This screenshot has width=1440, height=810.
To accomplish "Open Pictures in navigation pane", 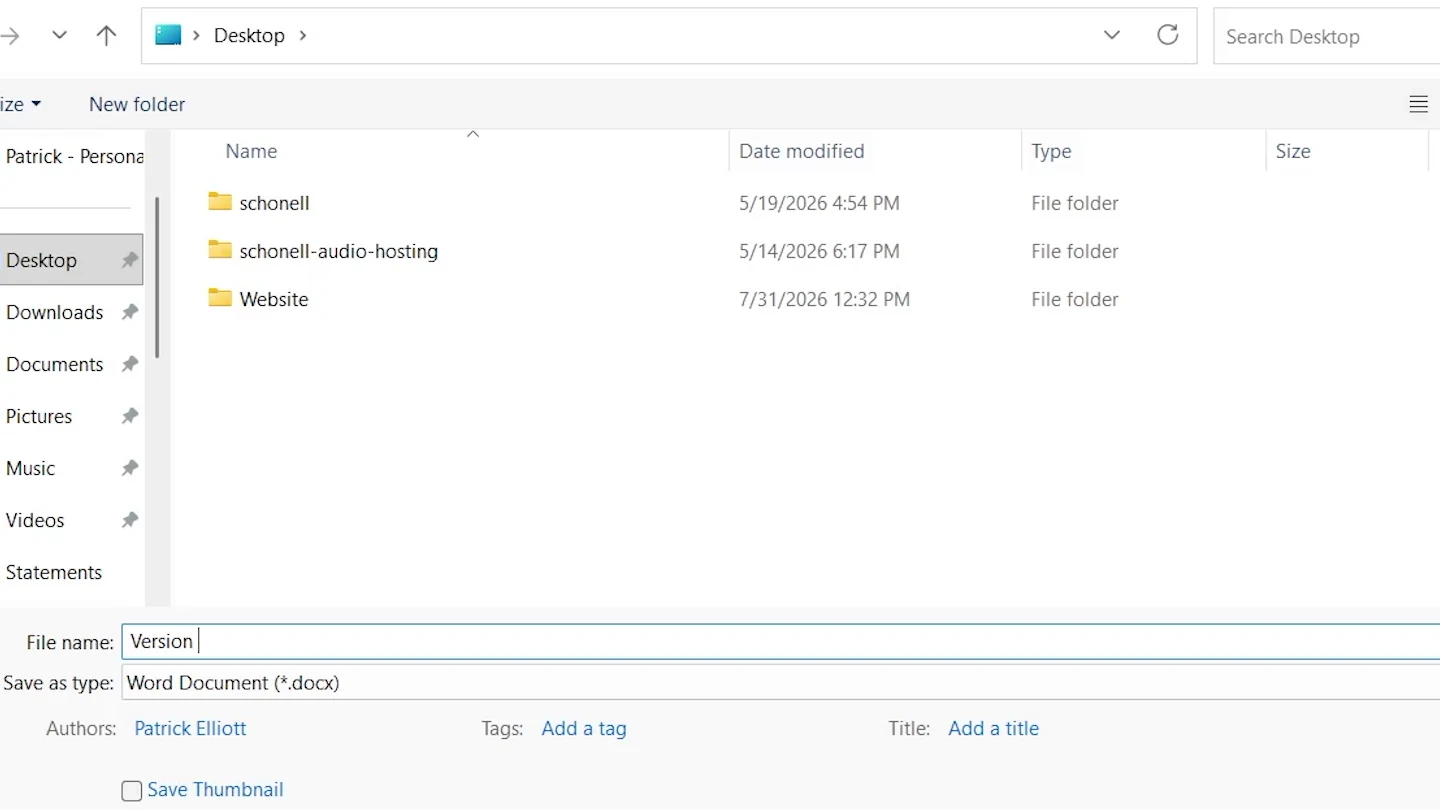I will 39,416.
